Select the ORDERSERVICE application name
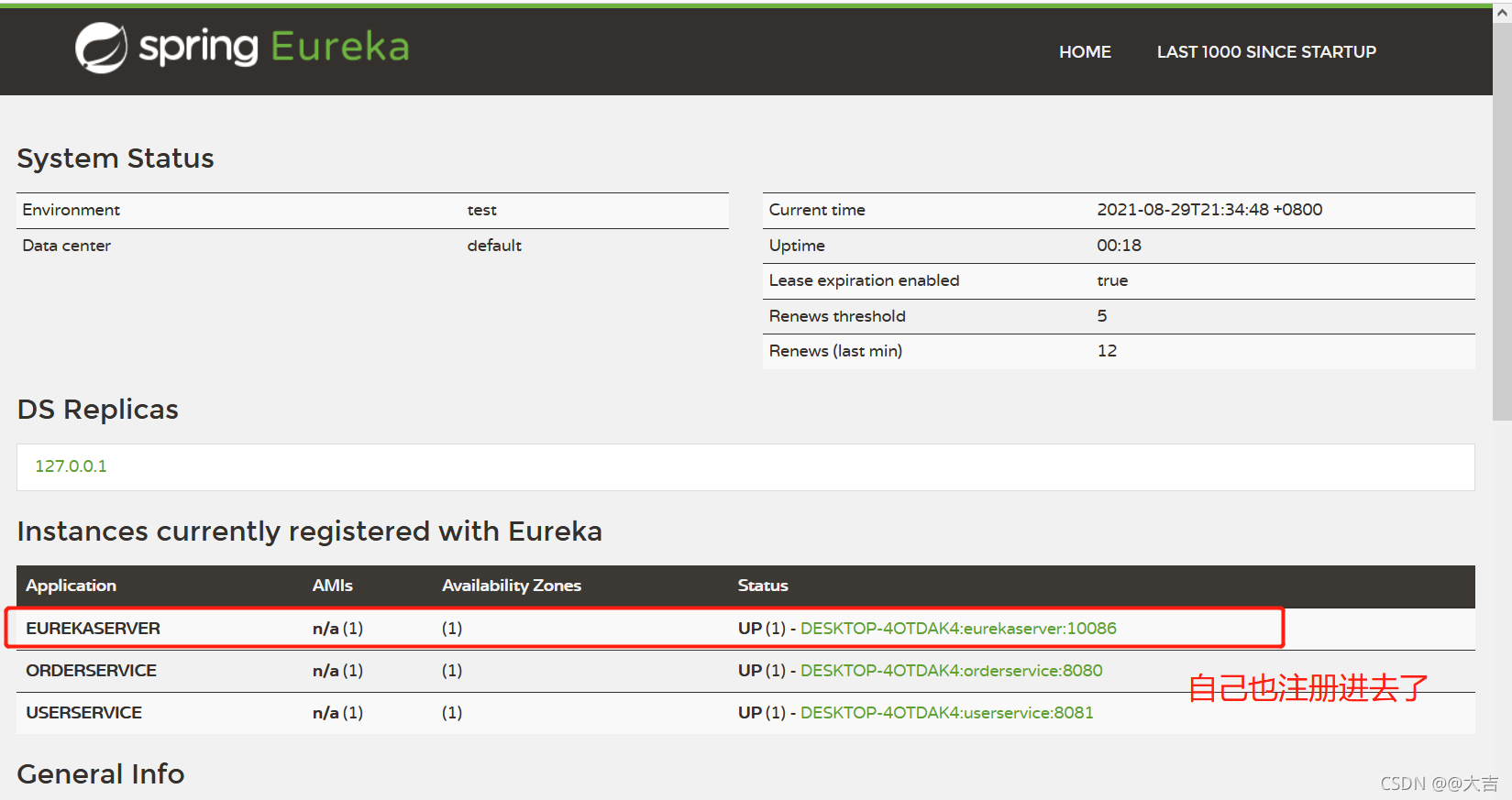This screenshot has width=1512, height=800. pyautogui.click(x=91, y=671)
